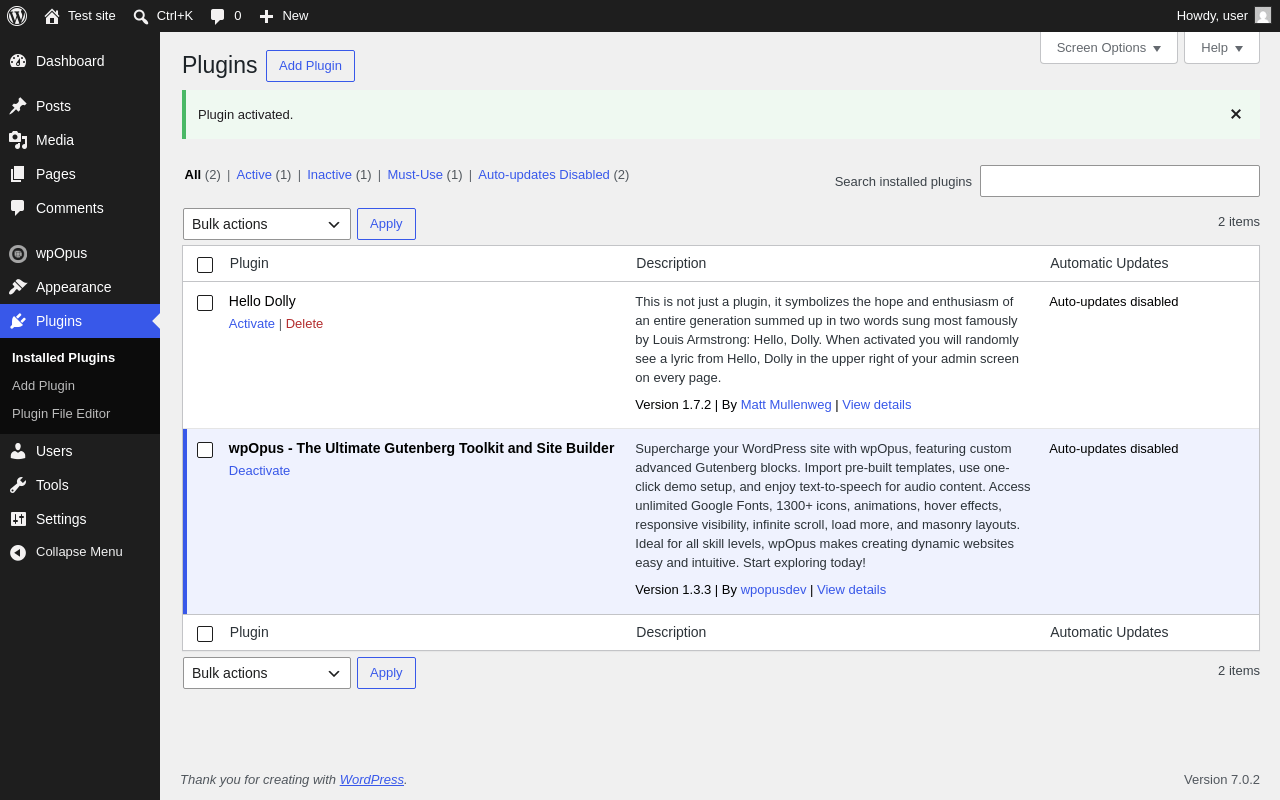Open Plugin File Editor submenu item
The width and height of the screenshot is (1280, 800).
click(x=61, y=414)
